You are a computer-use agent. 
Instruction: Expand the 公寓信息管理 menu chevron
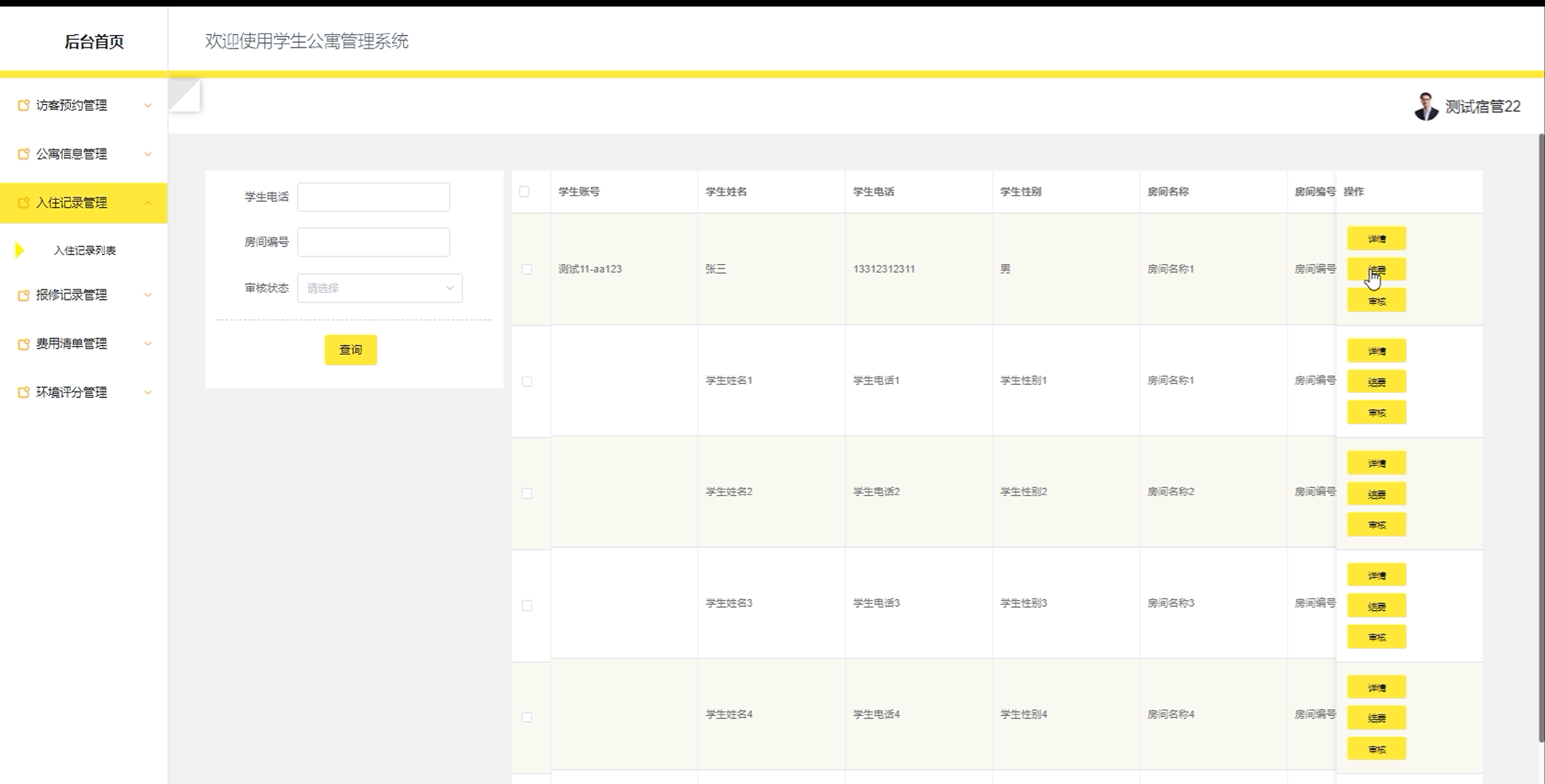pos(147,154)
